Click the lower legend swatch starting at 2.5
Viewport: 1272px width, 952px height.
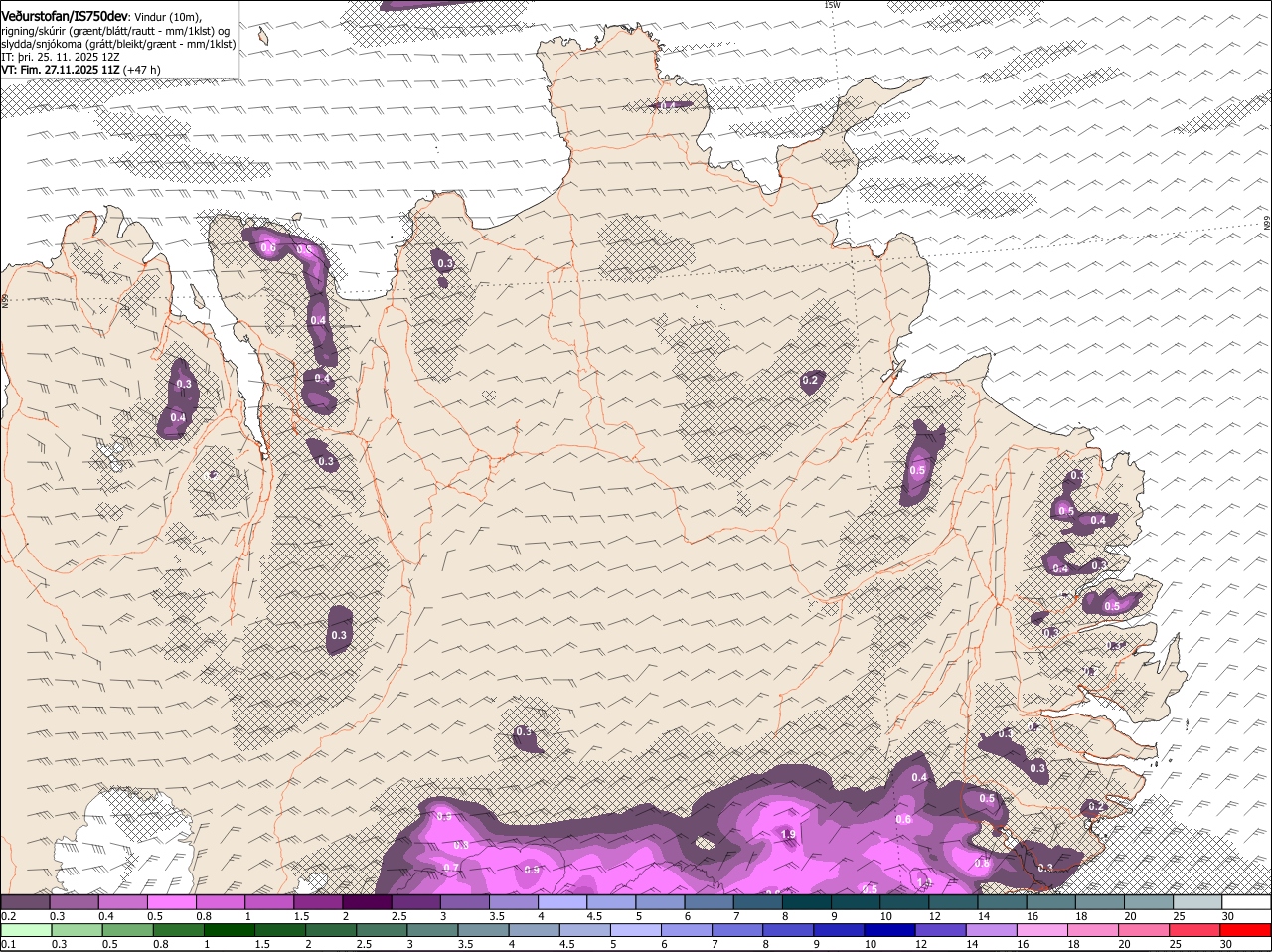point(383,930)
